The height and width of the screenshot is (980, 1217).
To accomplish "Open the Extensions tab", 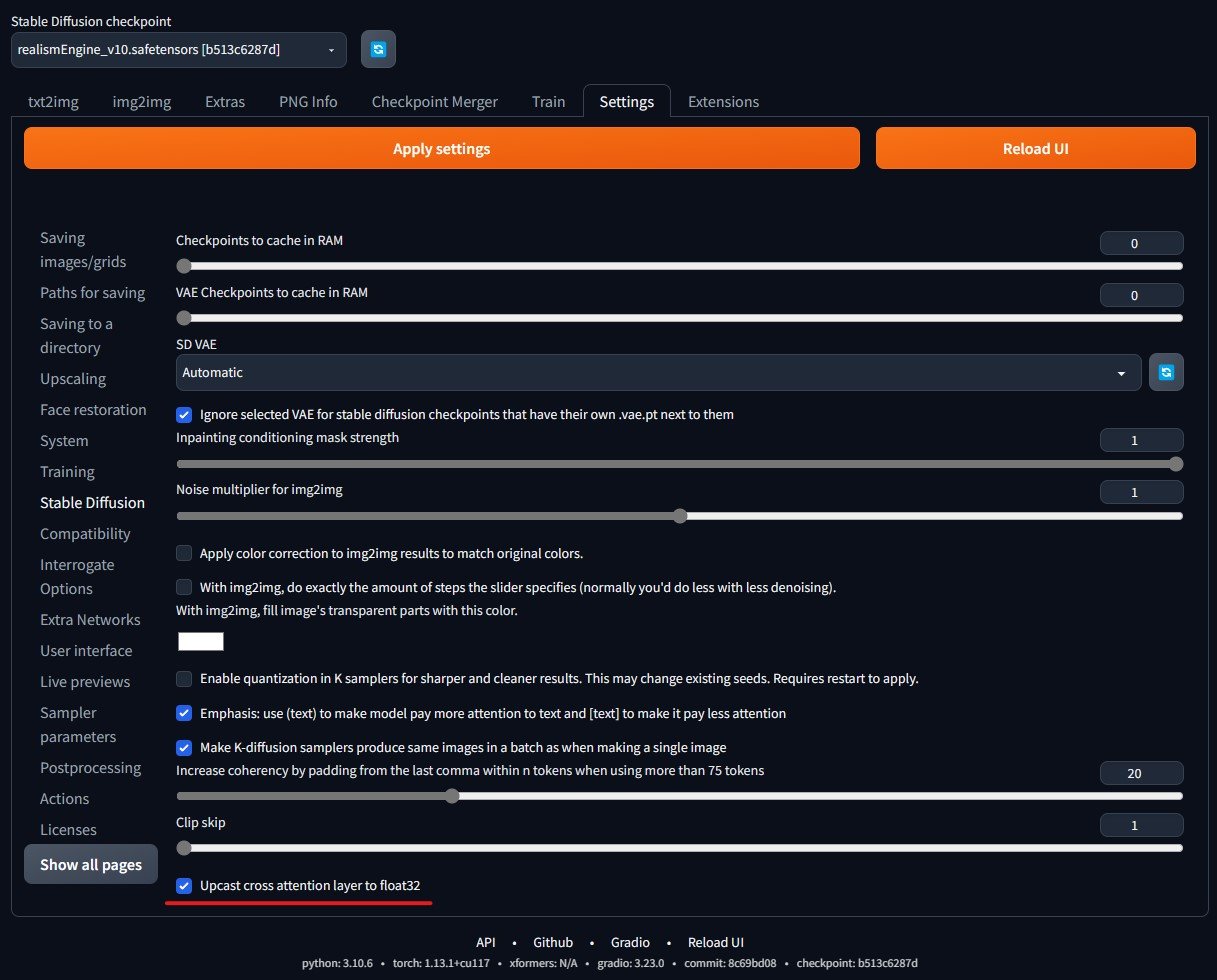I will click(x=723, y=101).
